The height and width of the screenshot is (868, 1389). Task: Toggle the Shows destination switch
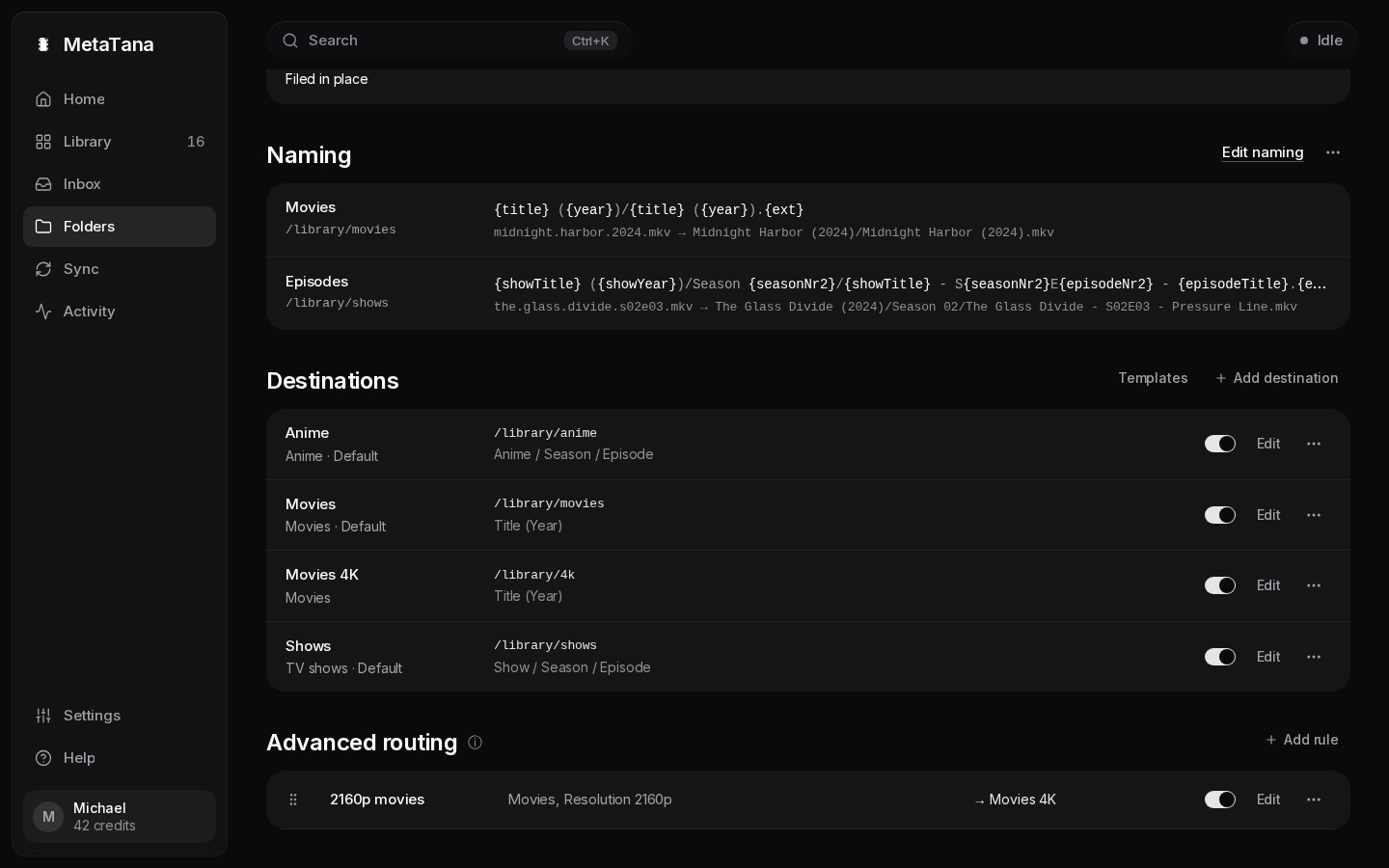[x=1220, y=657]
